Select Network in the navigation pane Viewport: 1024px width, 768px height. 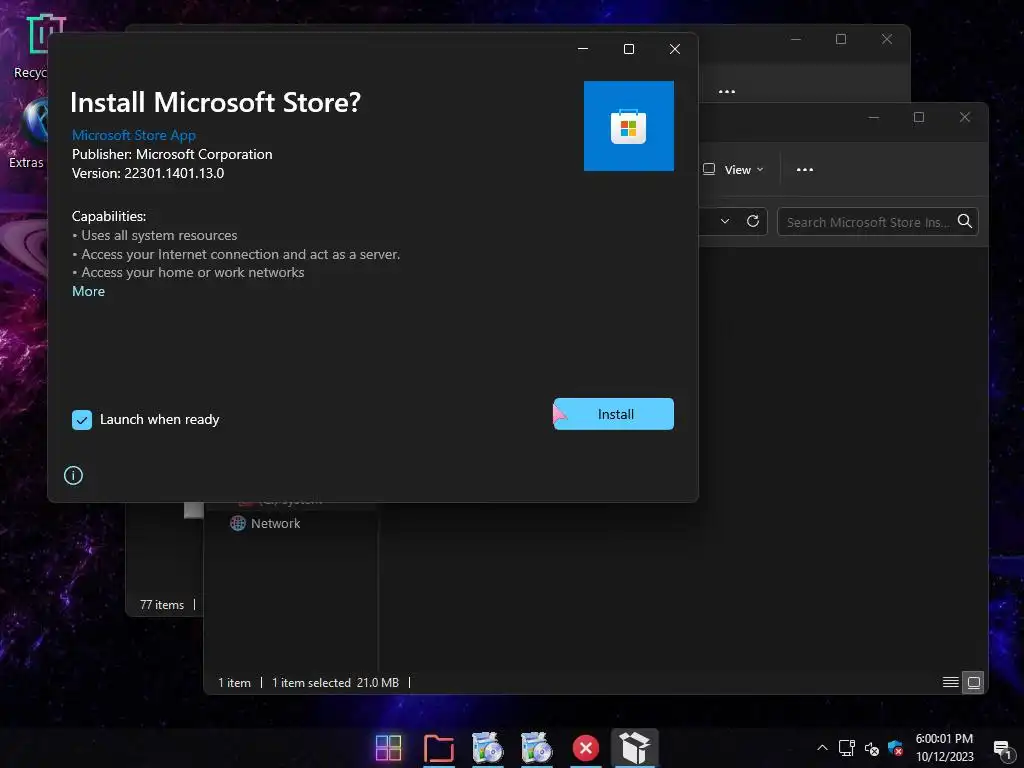pos(265,523)
